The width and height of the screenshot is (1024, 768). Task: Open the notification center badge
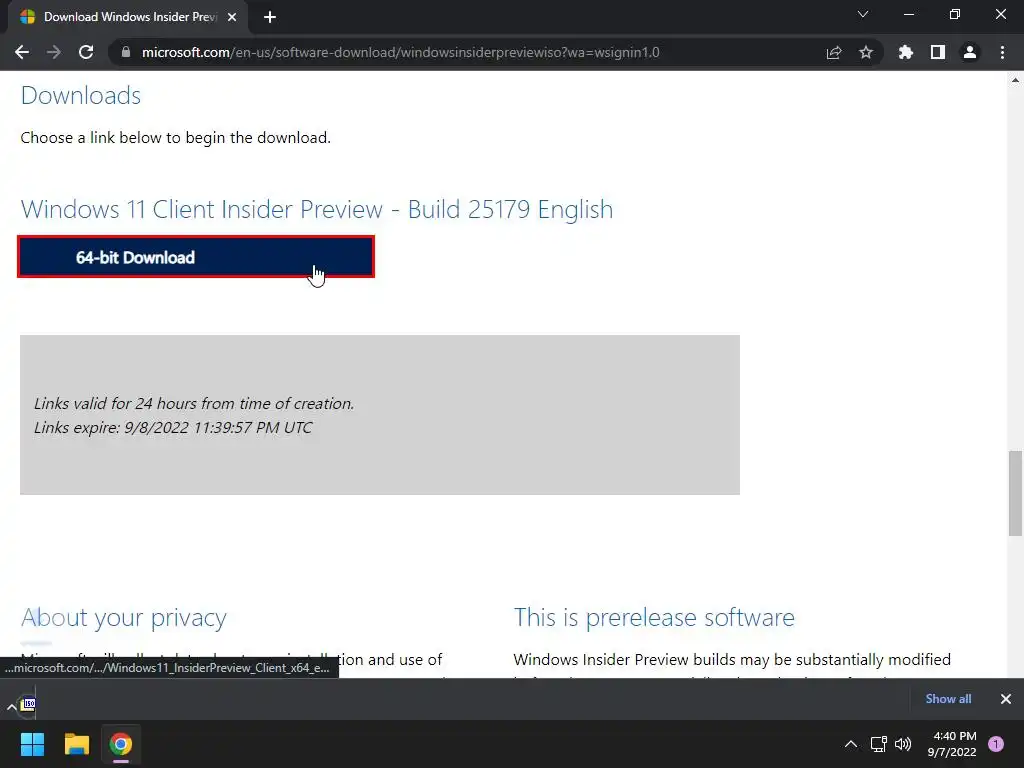click(996, 744)
